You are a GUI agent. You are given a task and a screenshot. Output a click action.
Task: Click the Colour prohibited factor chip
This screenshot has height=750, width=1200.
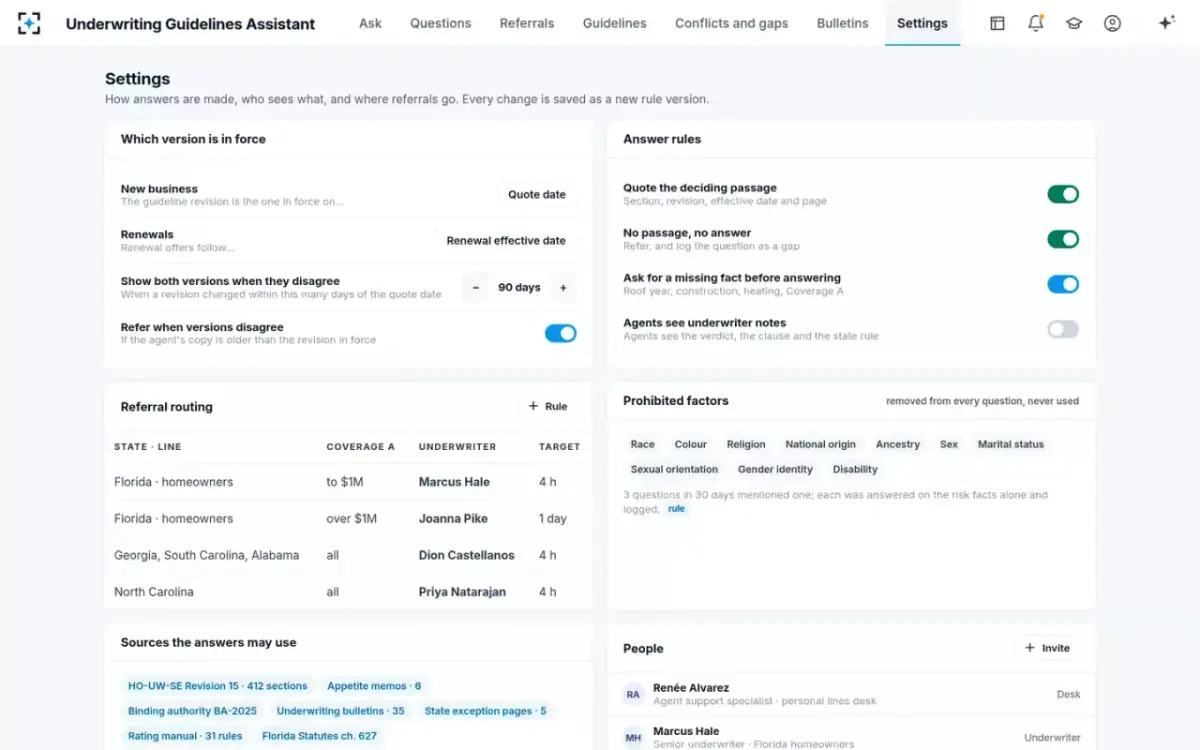[x=691, y=444]
